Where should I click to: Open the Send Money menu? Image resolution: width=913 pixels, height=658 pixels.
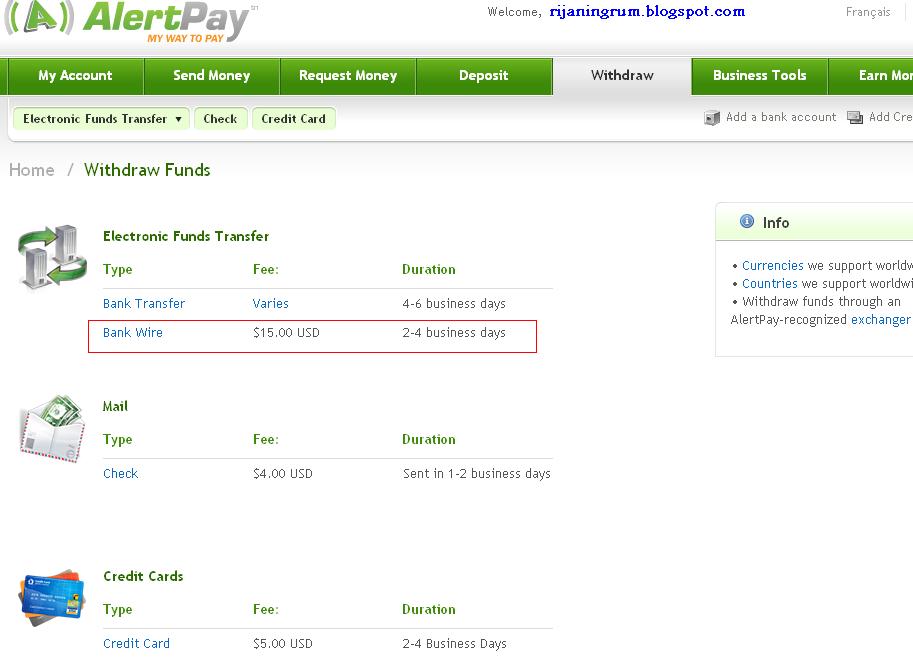211,75
